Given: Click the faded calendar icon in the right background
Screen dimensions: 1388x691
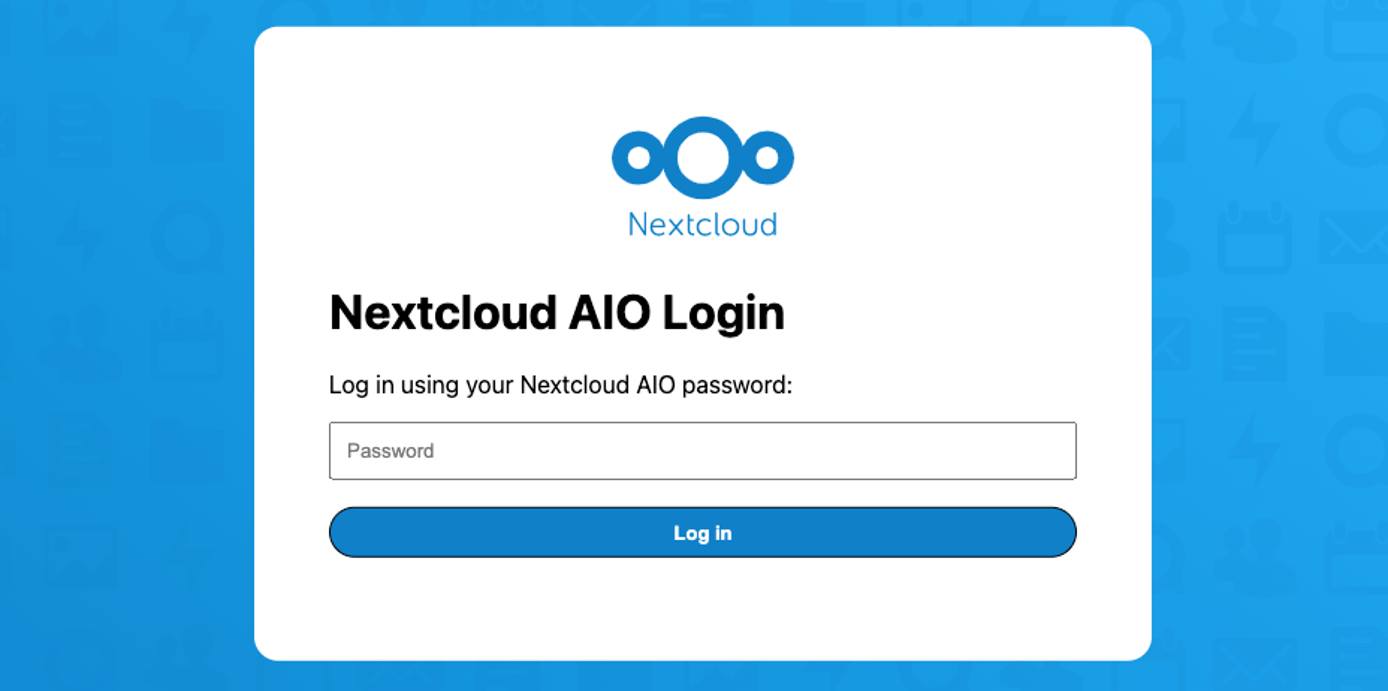Looking at the screenshot, I should click(x=1253, y=238).
